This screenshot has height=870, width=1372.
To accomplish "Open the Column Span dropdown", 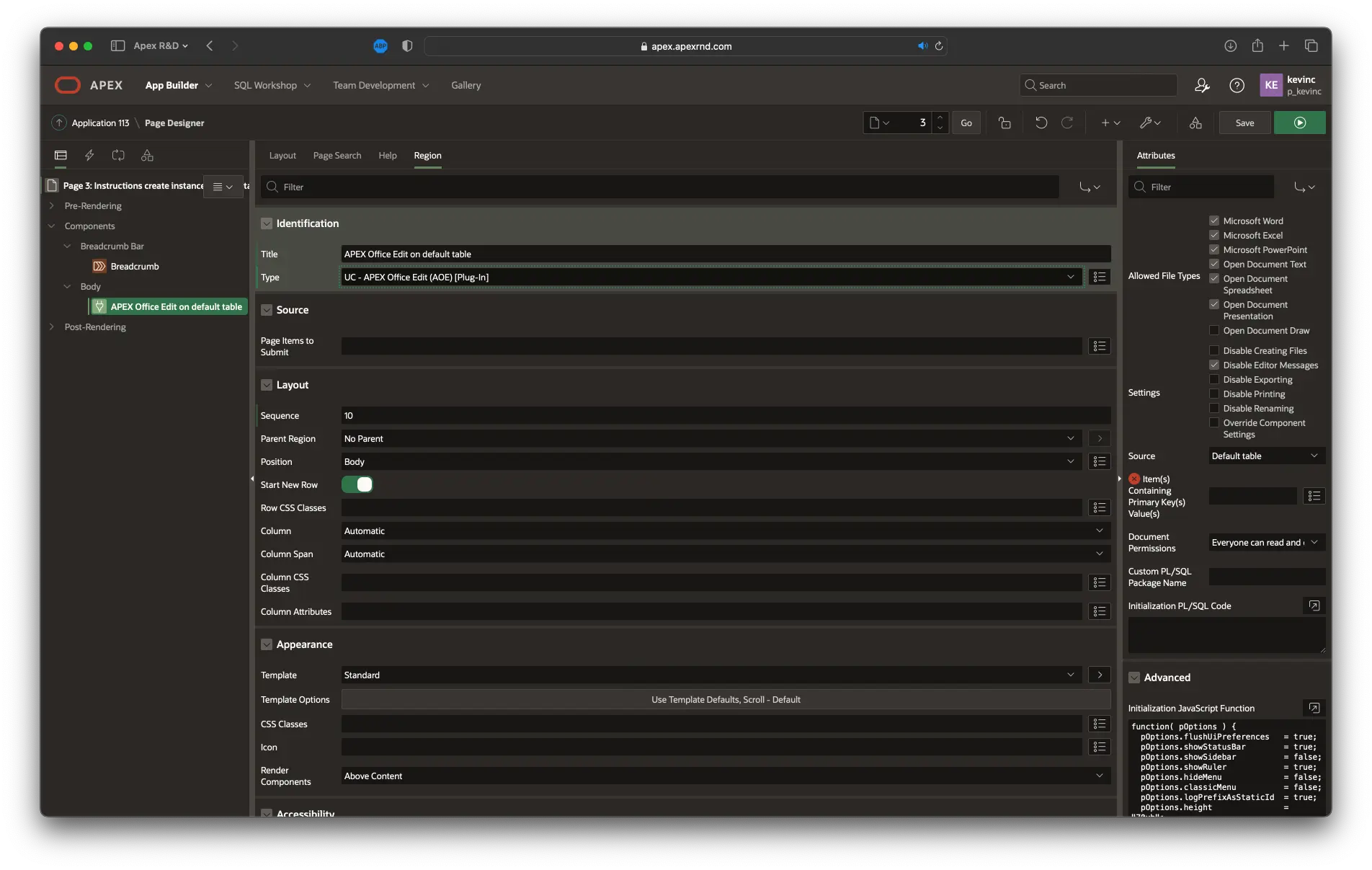I will (x=726, y=554).
